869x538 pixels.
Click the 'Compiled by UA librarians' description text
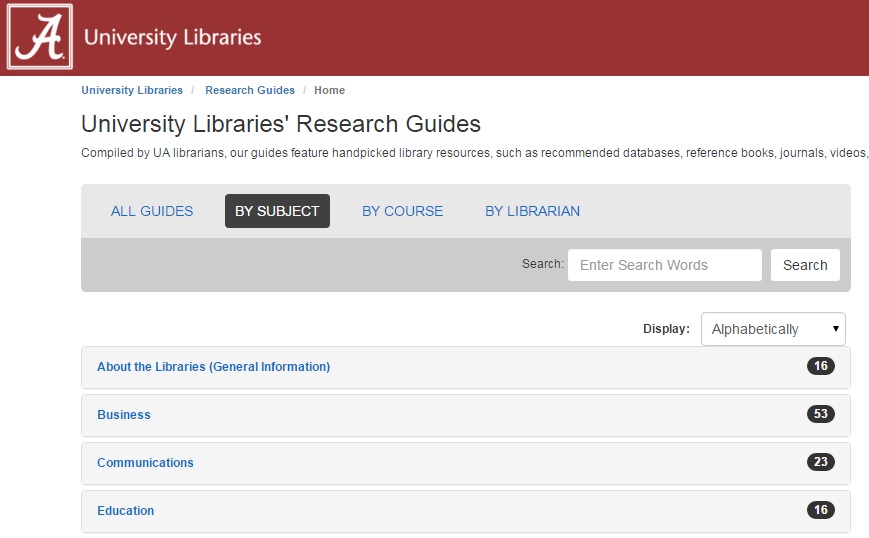click(474, 153)
